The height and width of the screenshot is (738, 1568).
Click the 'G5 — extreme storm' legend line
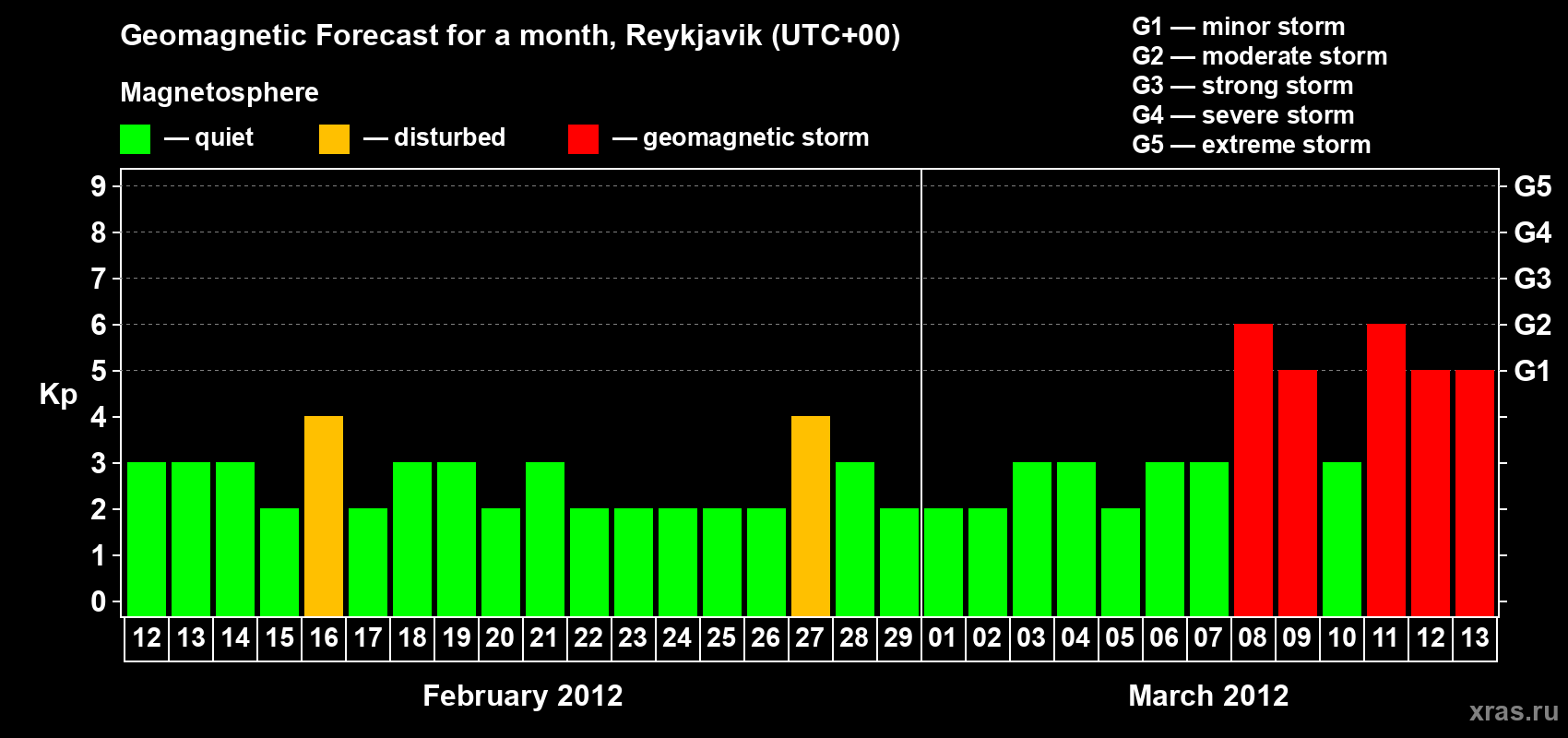pyautogui.click(x=1252, y=145)
